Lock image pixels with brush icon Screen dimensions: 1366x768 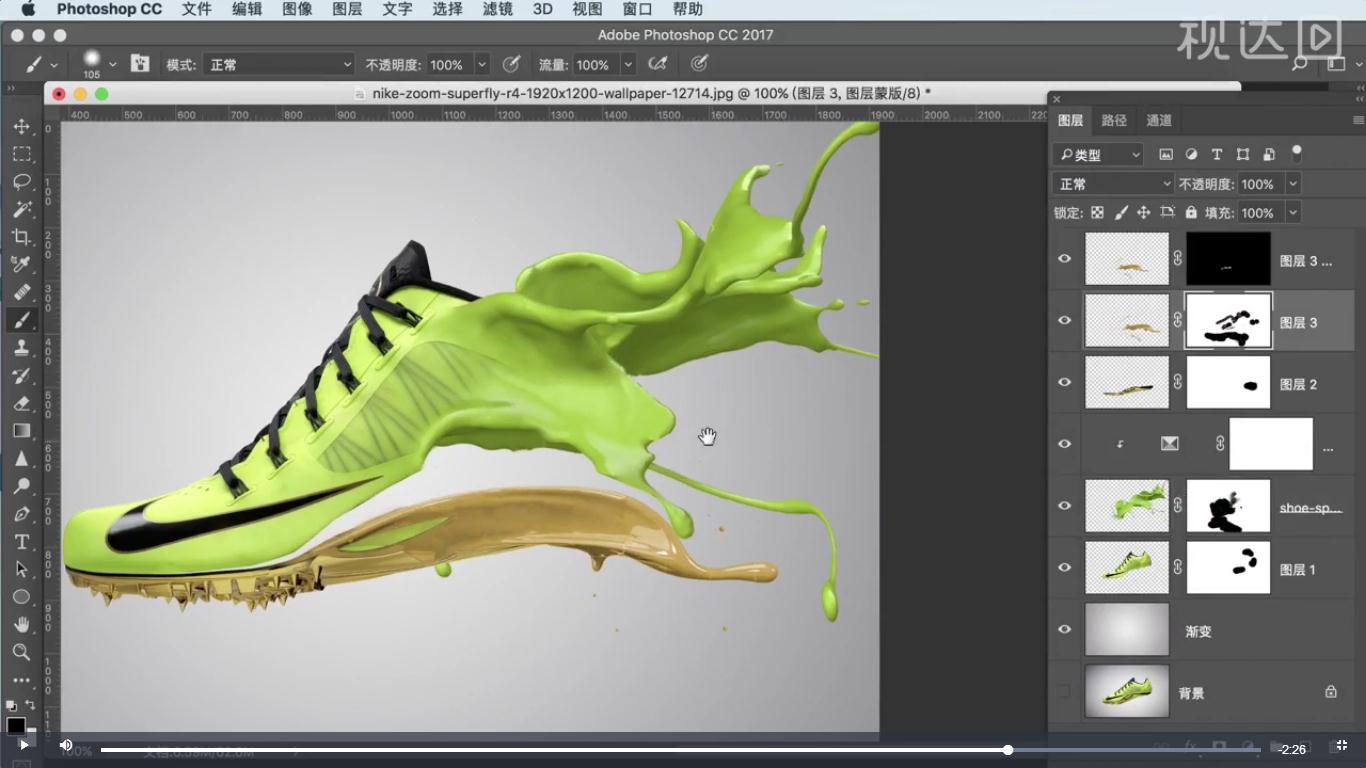tap(1121, 213)
